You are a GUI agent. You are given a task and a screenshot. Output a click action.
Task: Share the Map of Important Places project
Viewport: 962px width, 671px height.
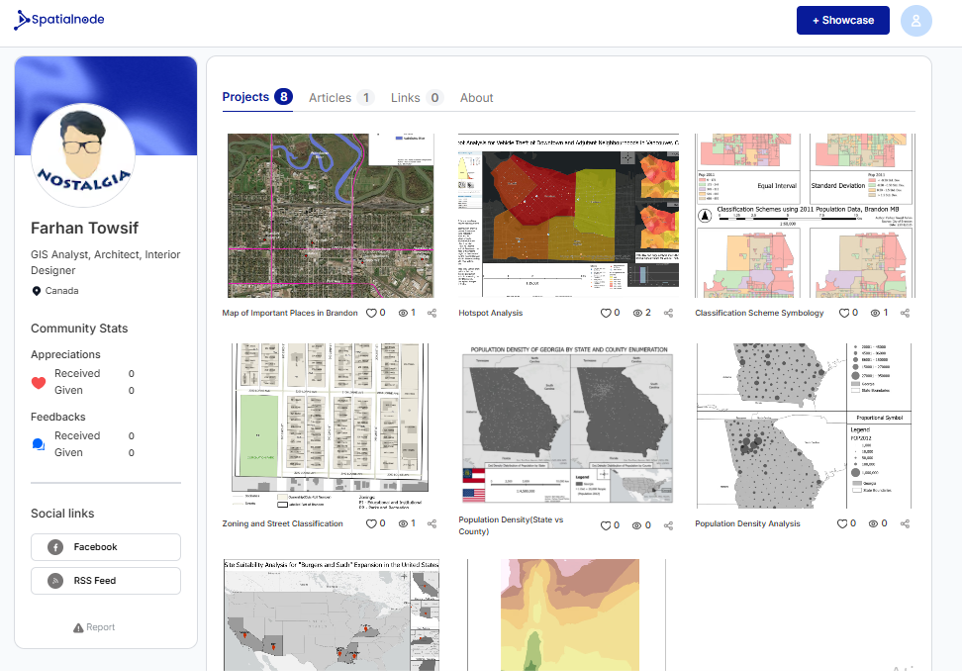(432, 313)
